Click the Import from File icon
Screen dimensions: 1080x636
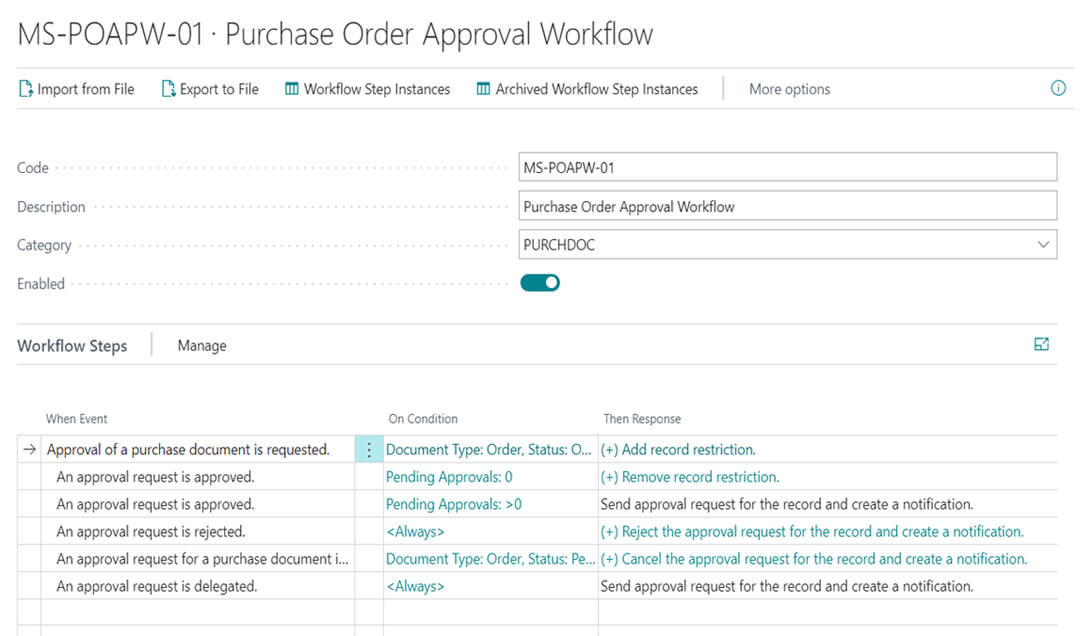(25, 89)
